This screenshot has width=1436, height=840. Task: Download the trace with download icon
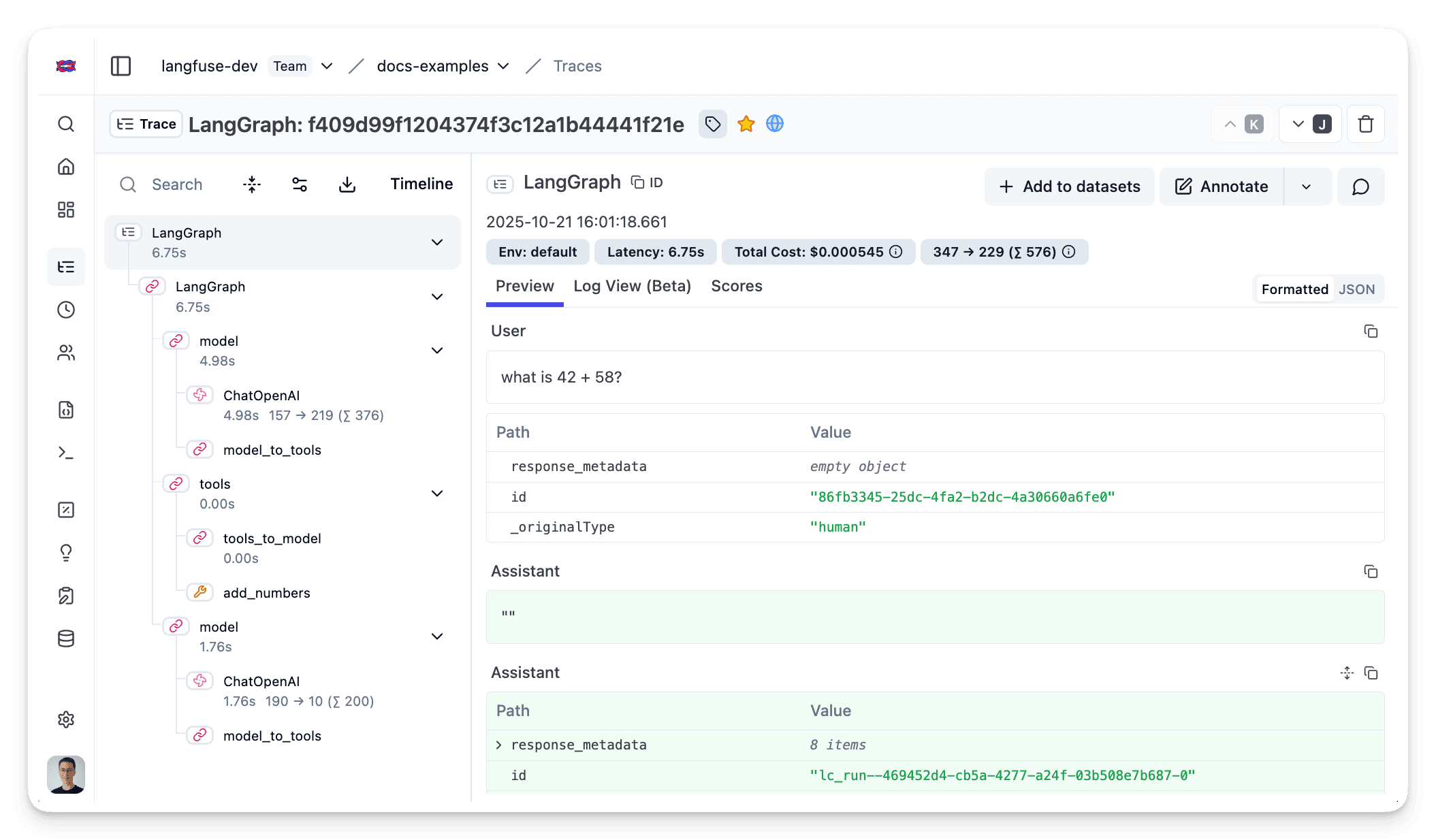347,184
